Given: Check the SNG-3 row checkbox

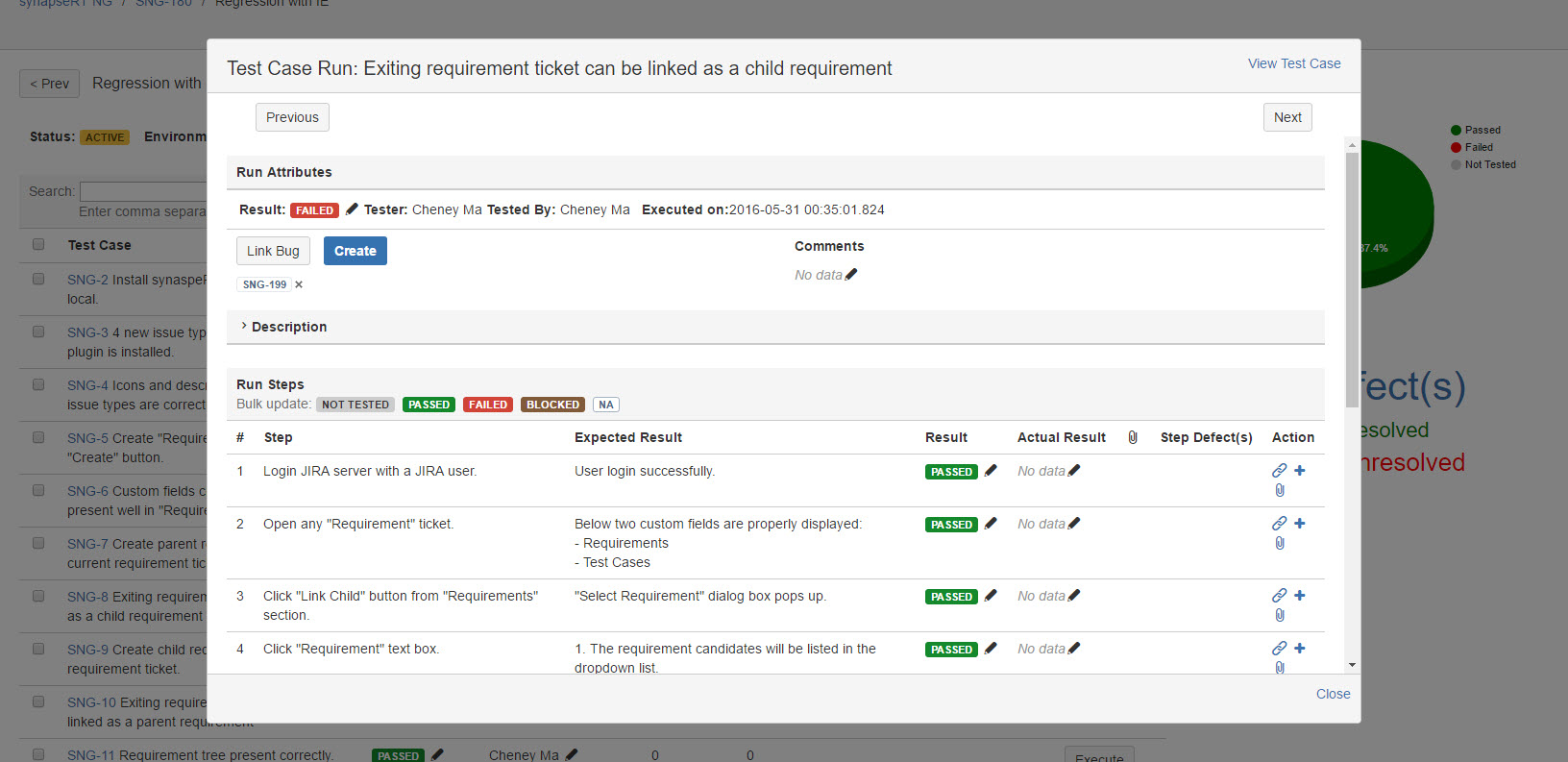Looking at the screenshot, I should 38,332.
